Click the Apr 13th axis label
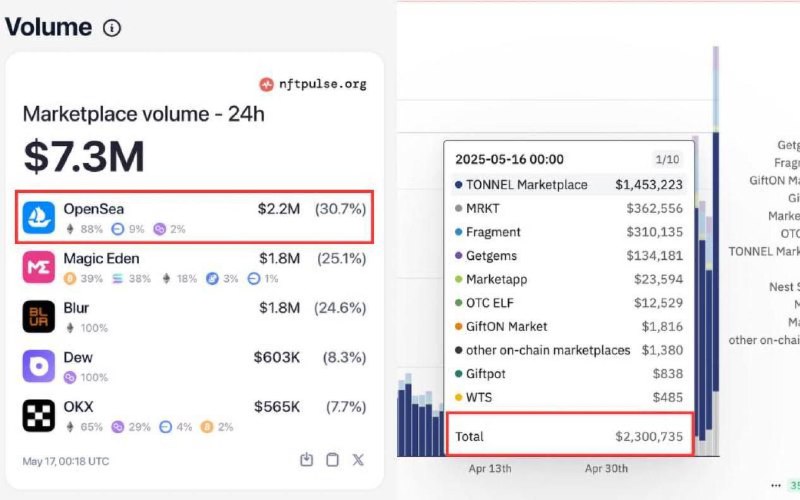 (x=490, y=468)
